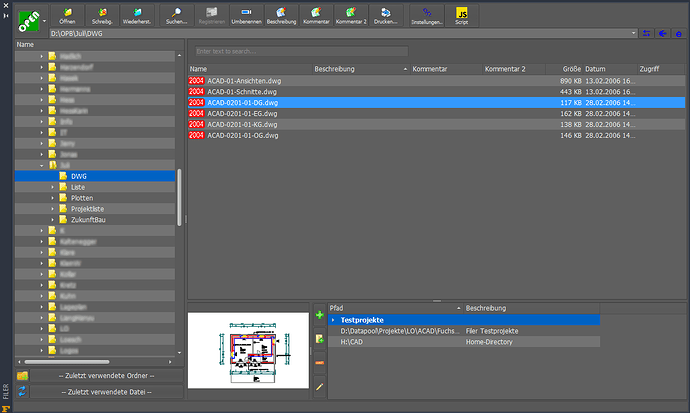Image resolution: width=690 pixels, height=413 pixels.
Task: Open the path address bar dropdown
Action: tap(635, 33)
